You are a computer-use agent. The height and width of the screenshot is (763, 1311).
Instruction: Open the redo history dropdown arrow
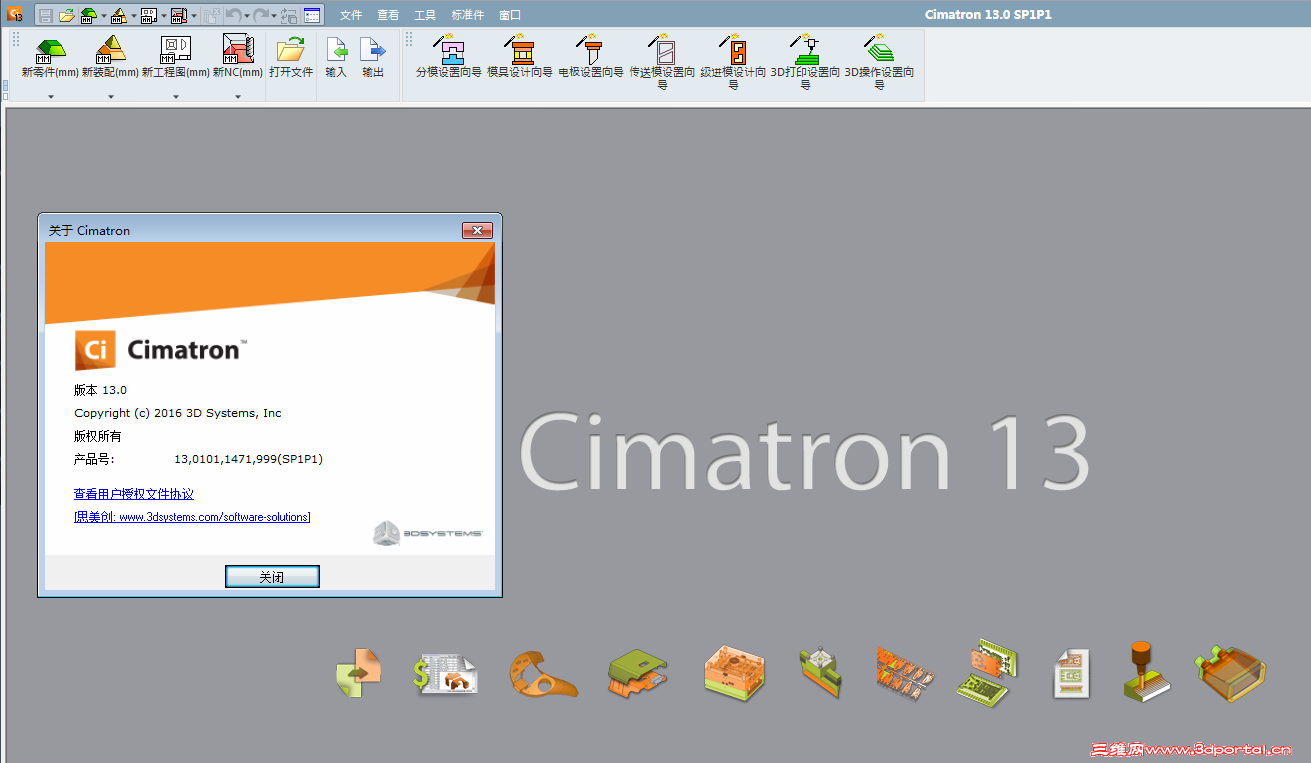tap(274, 16)
